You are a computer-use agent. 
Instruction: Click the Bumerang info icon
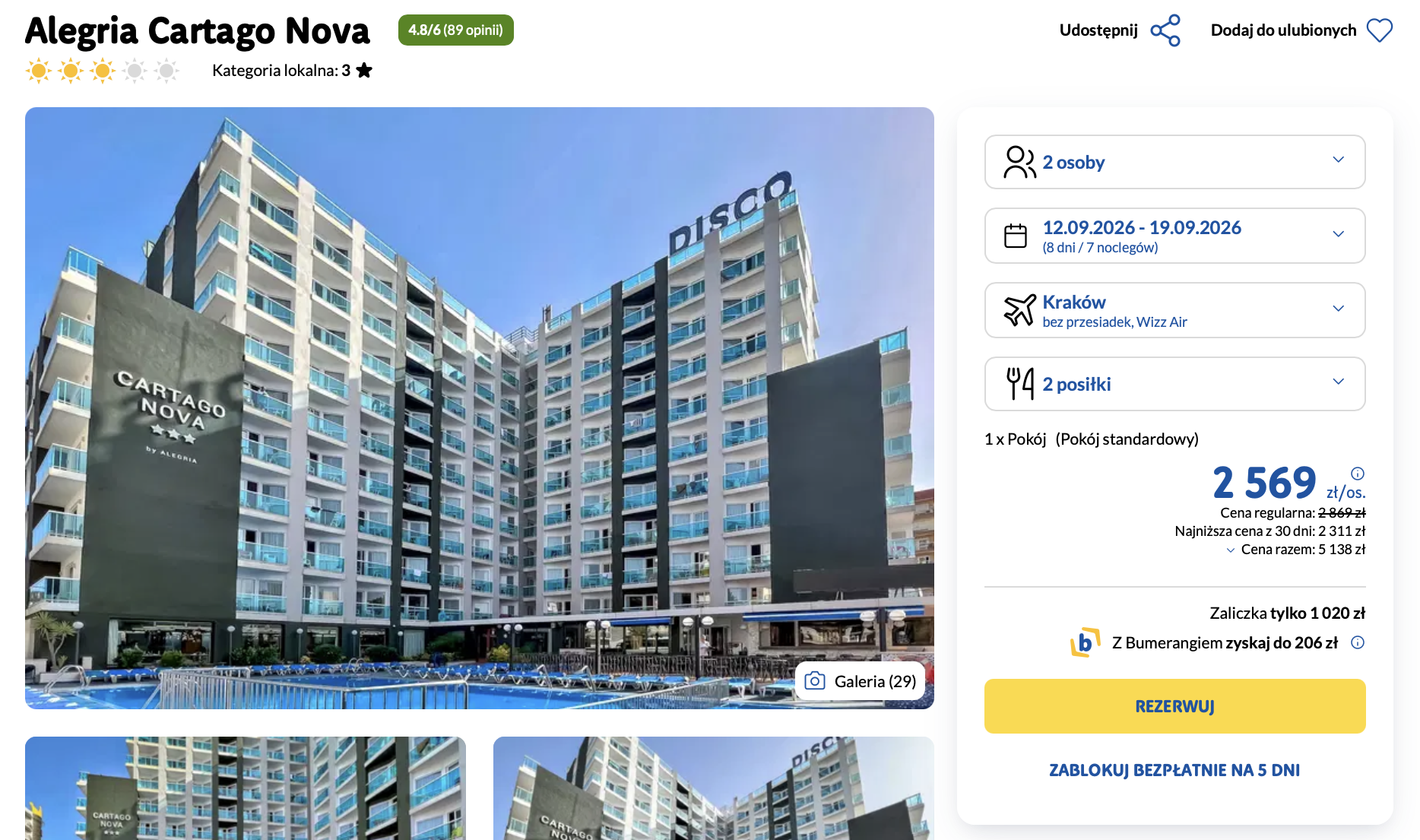coord(1358,642)
